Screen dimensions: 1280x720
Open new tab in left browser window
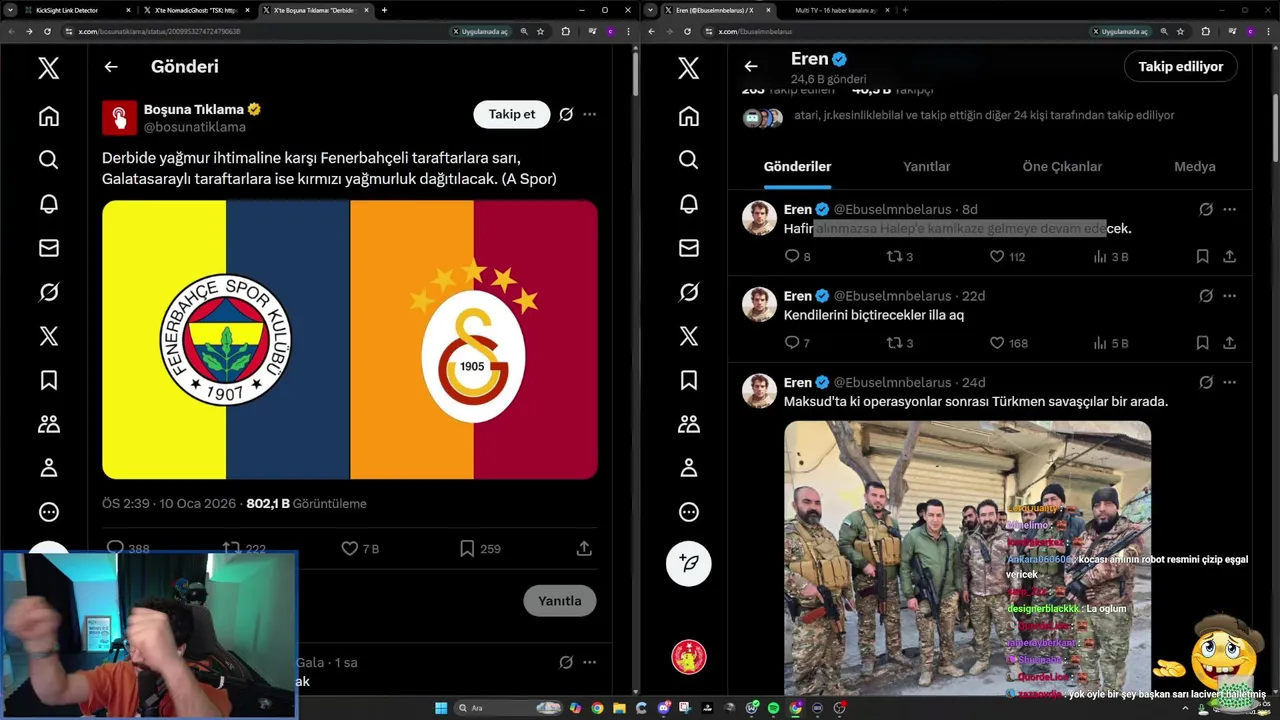pyautogui.click(x=385, y=10)
